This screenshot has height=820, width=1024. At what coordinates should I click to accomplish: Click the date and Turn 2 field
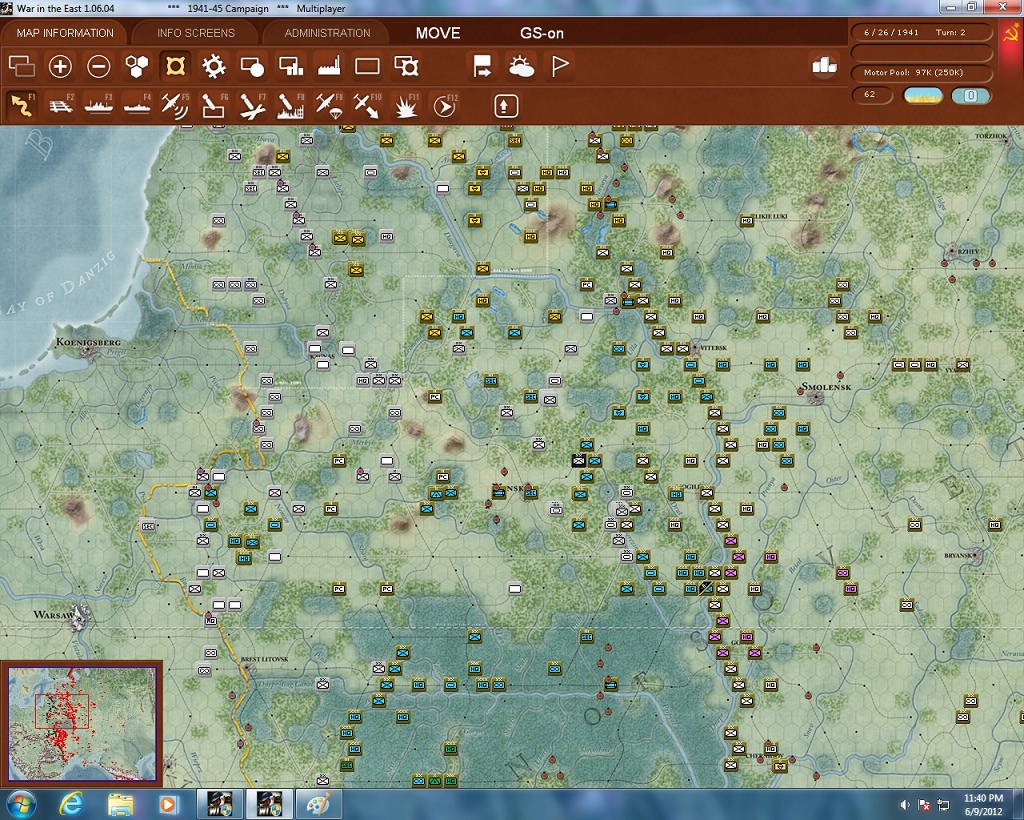pyautogui.click(x=921, y=32)
